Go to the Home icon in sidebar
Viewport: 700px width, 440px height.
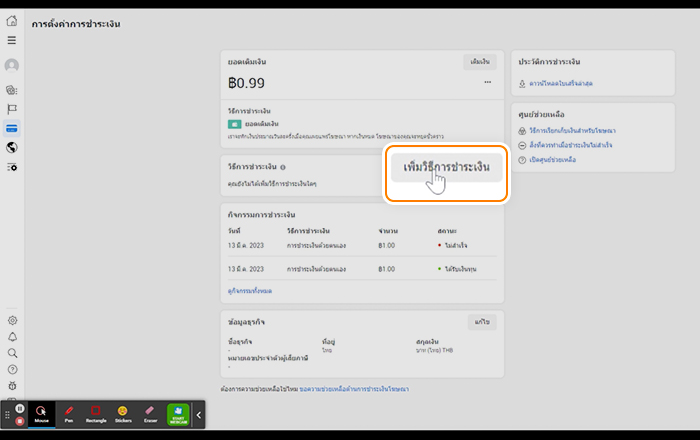pos(12,21)
